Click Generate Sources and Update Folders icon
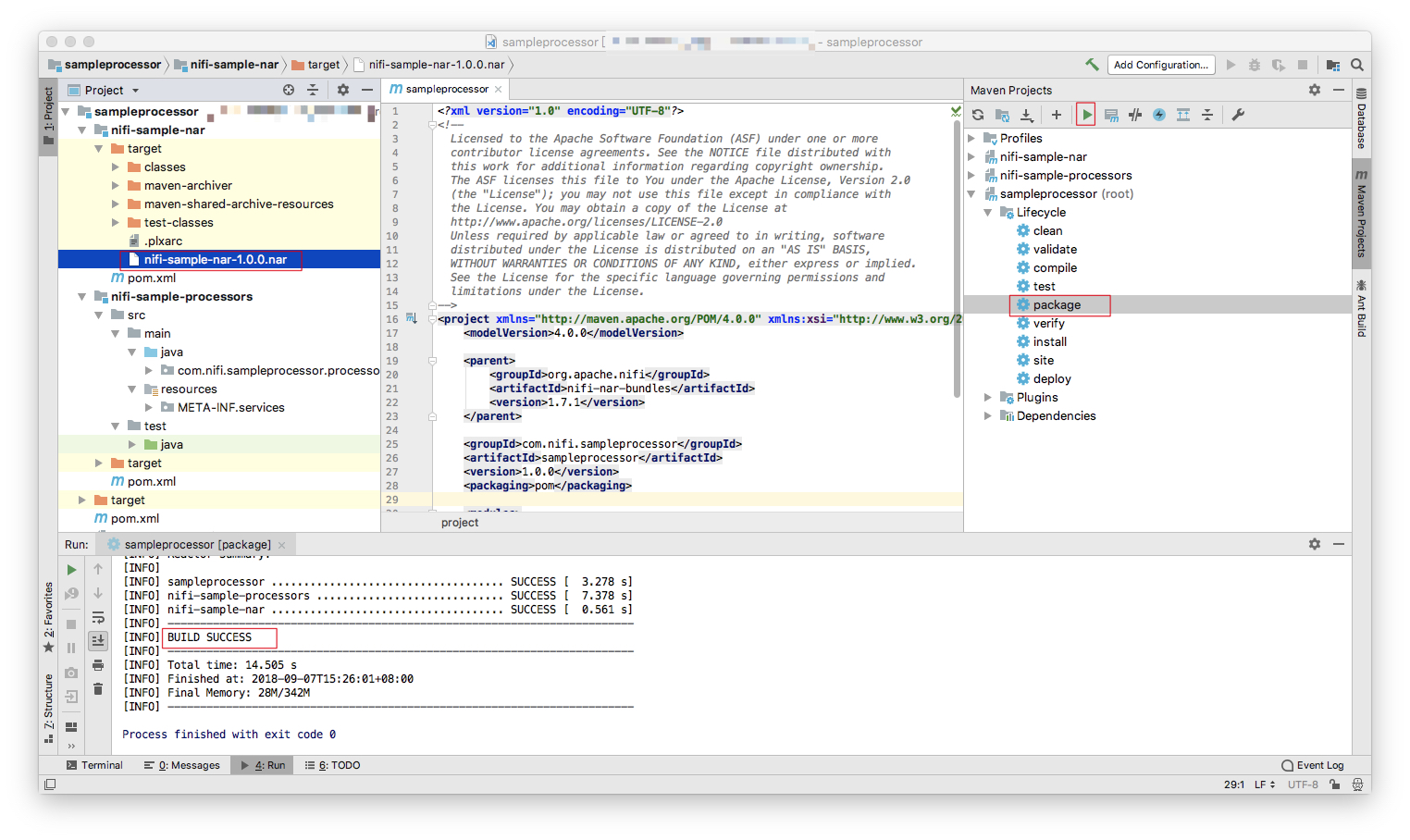The image size is (1410, 840). coord(1002,115)
